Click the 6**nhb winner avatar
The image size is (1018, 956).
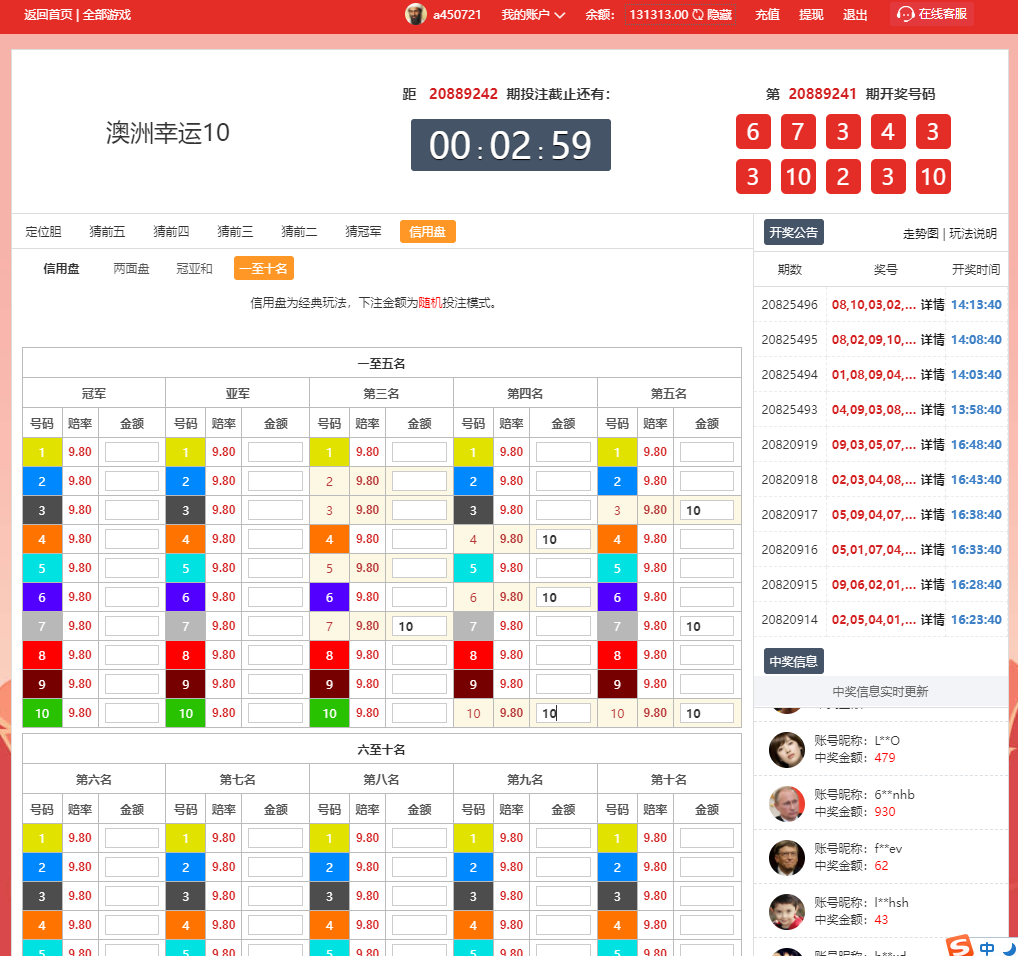coord(787,803)
